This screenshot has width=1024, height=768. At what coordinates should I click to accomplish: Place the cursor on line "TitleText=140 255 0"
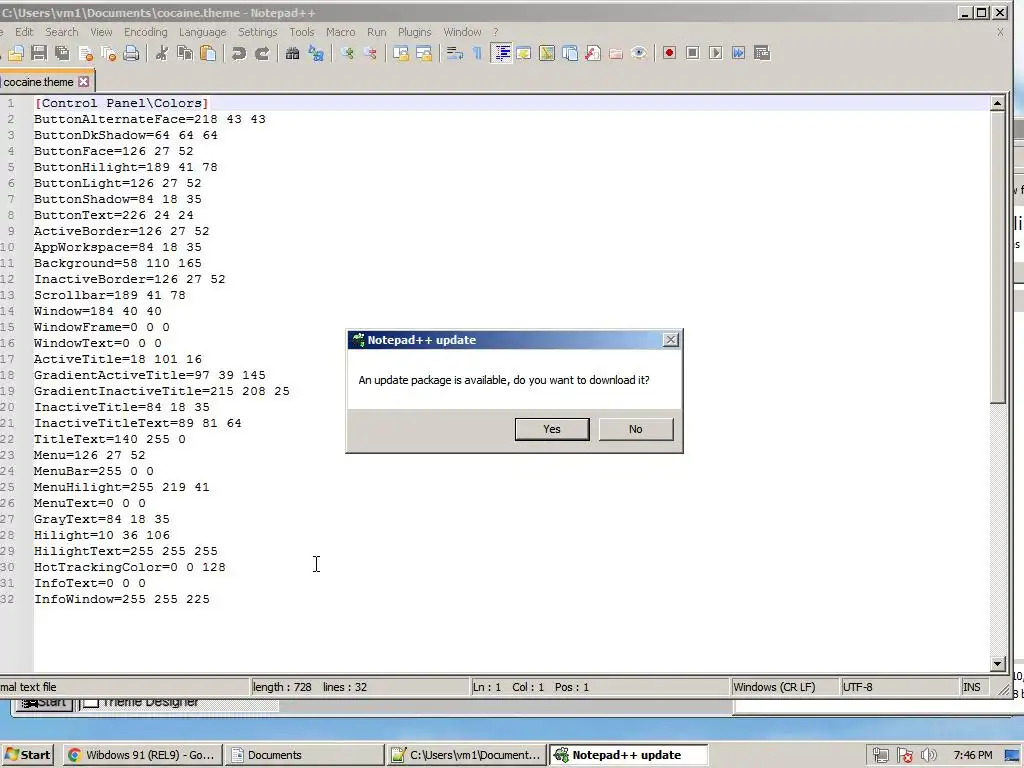[110, 439]
